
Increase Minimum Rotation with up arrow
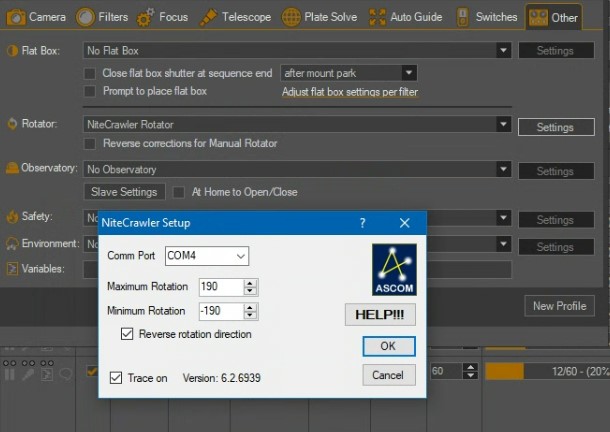coord(250,307)
